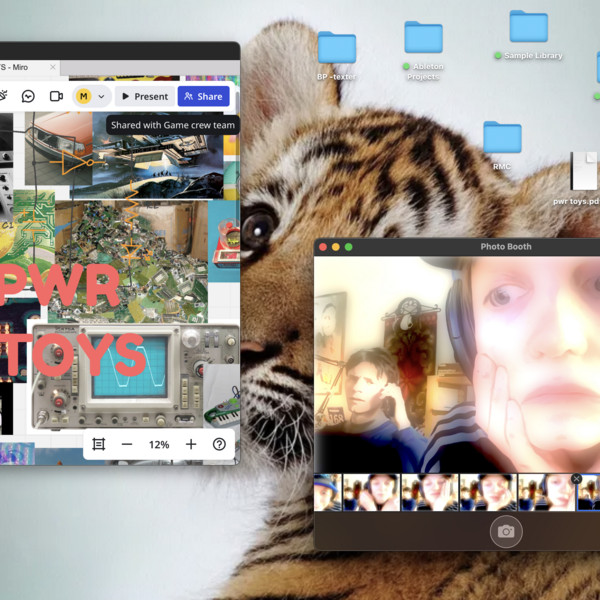
Task: Zoom in with plus button in Miro
Action: [x=191, y=444]
